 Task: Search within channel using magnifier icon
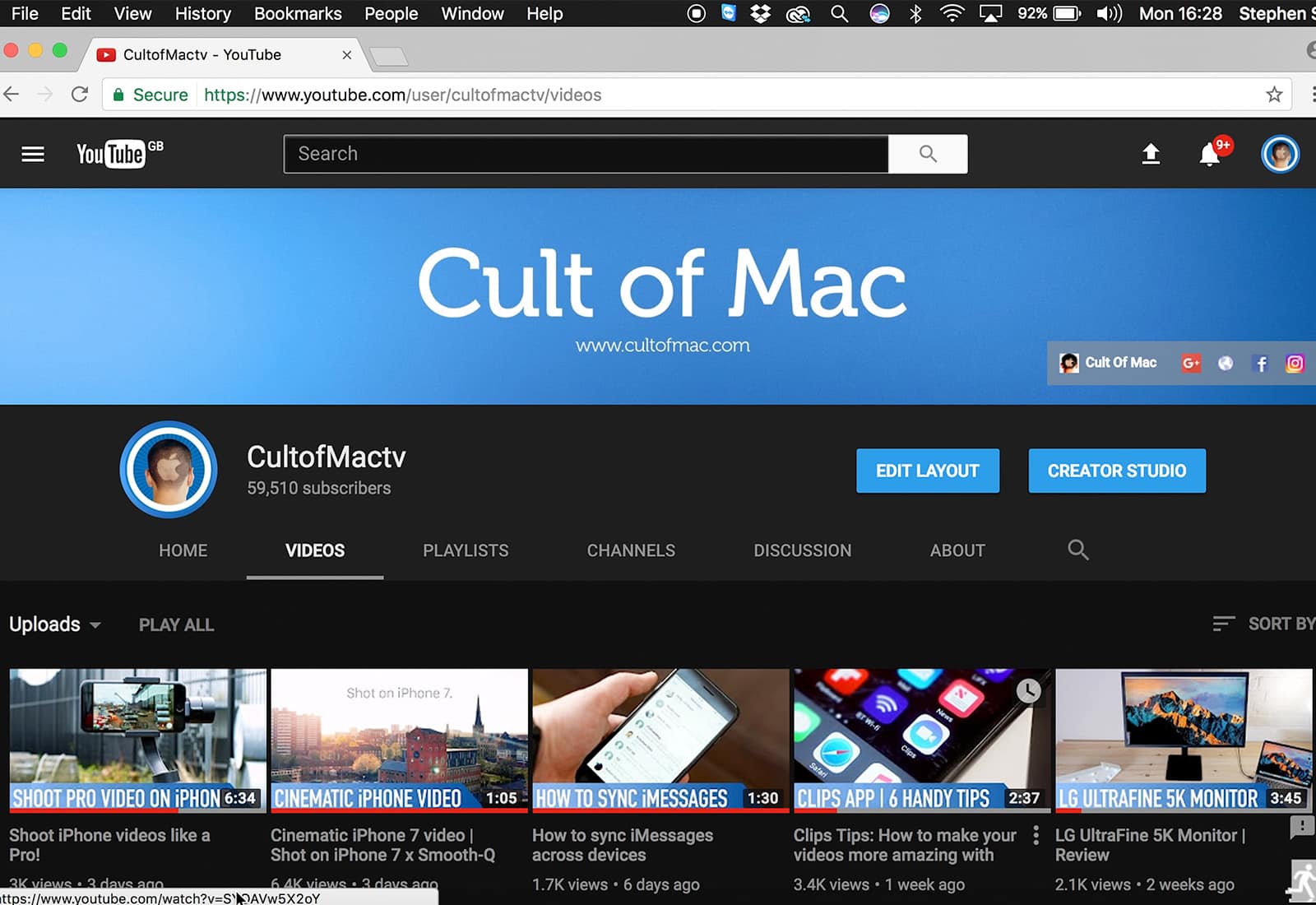click(x=1077, y=550)
